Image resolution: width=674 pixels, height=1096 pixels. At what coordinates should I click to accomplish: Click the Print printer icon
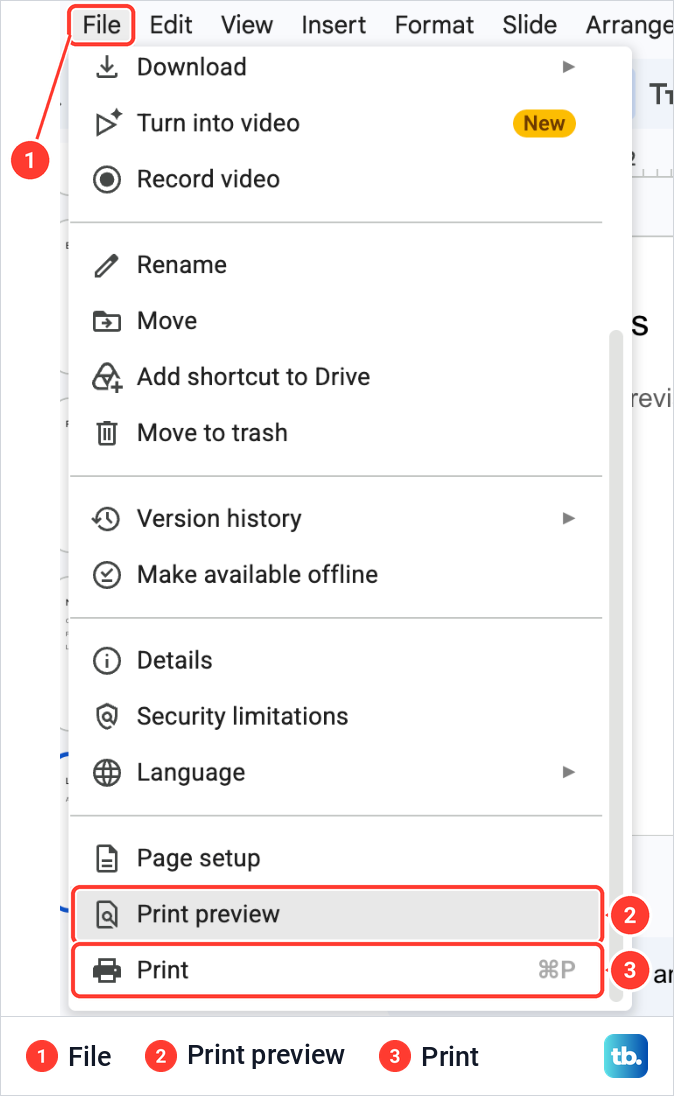click(107, 970)
